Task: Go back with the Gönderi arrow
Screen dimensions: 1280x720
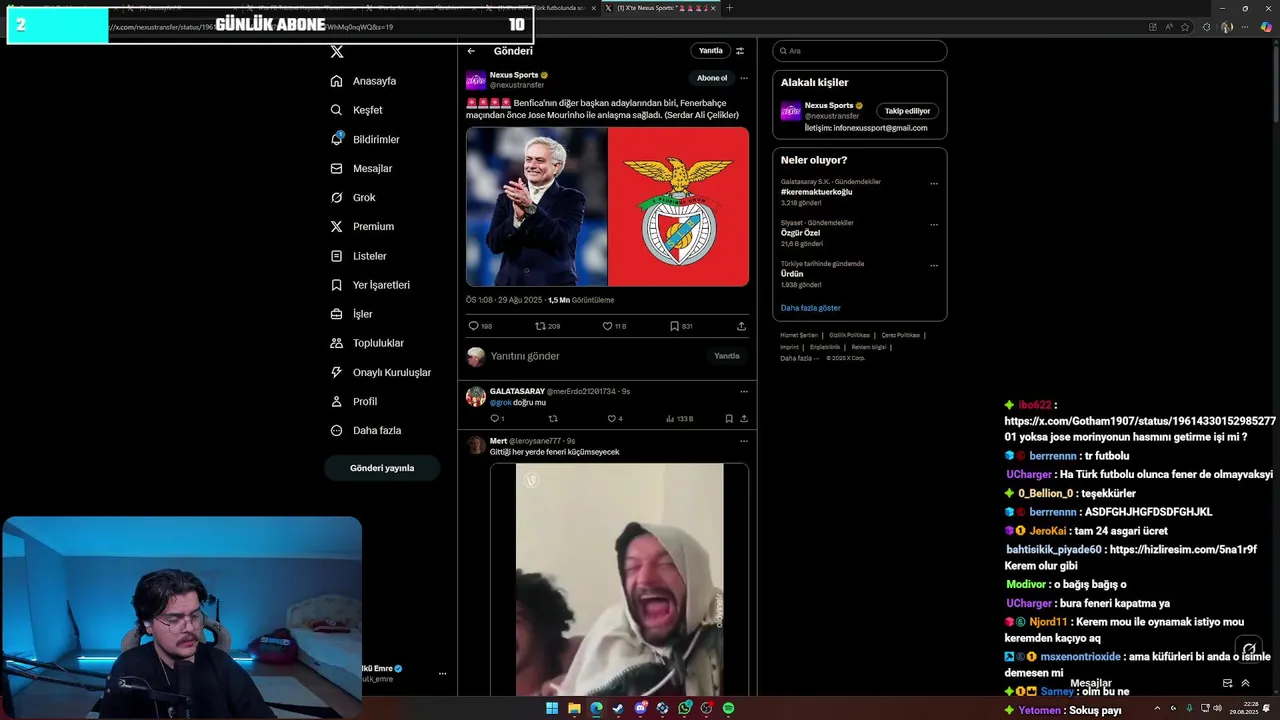Action: coord(471,51)
